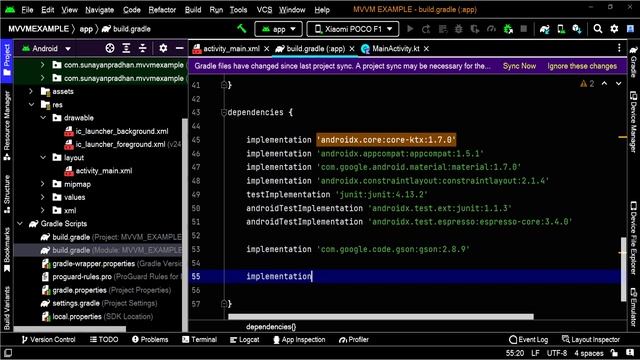Run the app with the play icon
The height and width of the screenshot is (360, 640).
410,29
